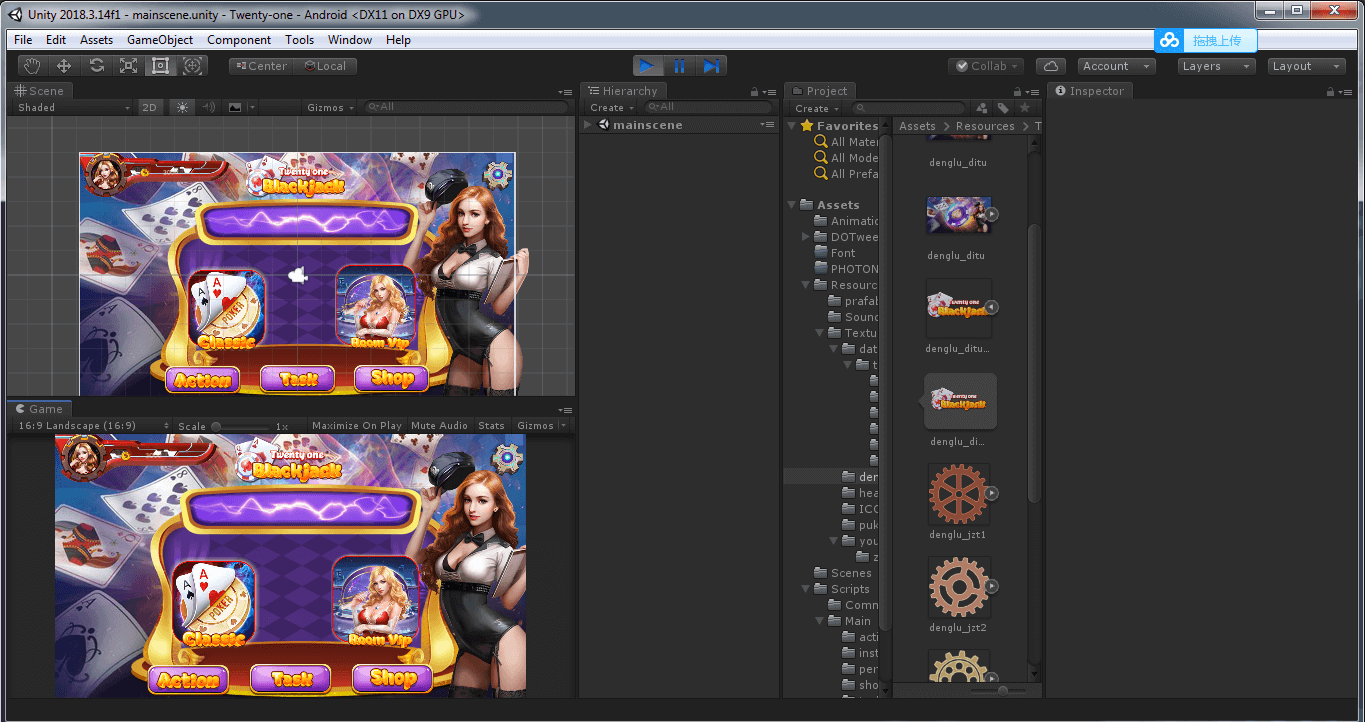Select the Scale tool

pyautogui.click(x=128, y=66)
